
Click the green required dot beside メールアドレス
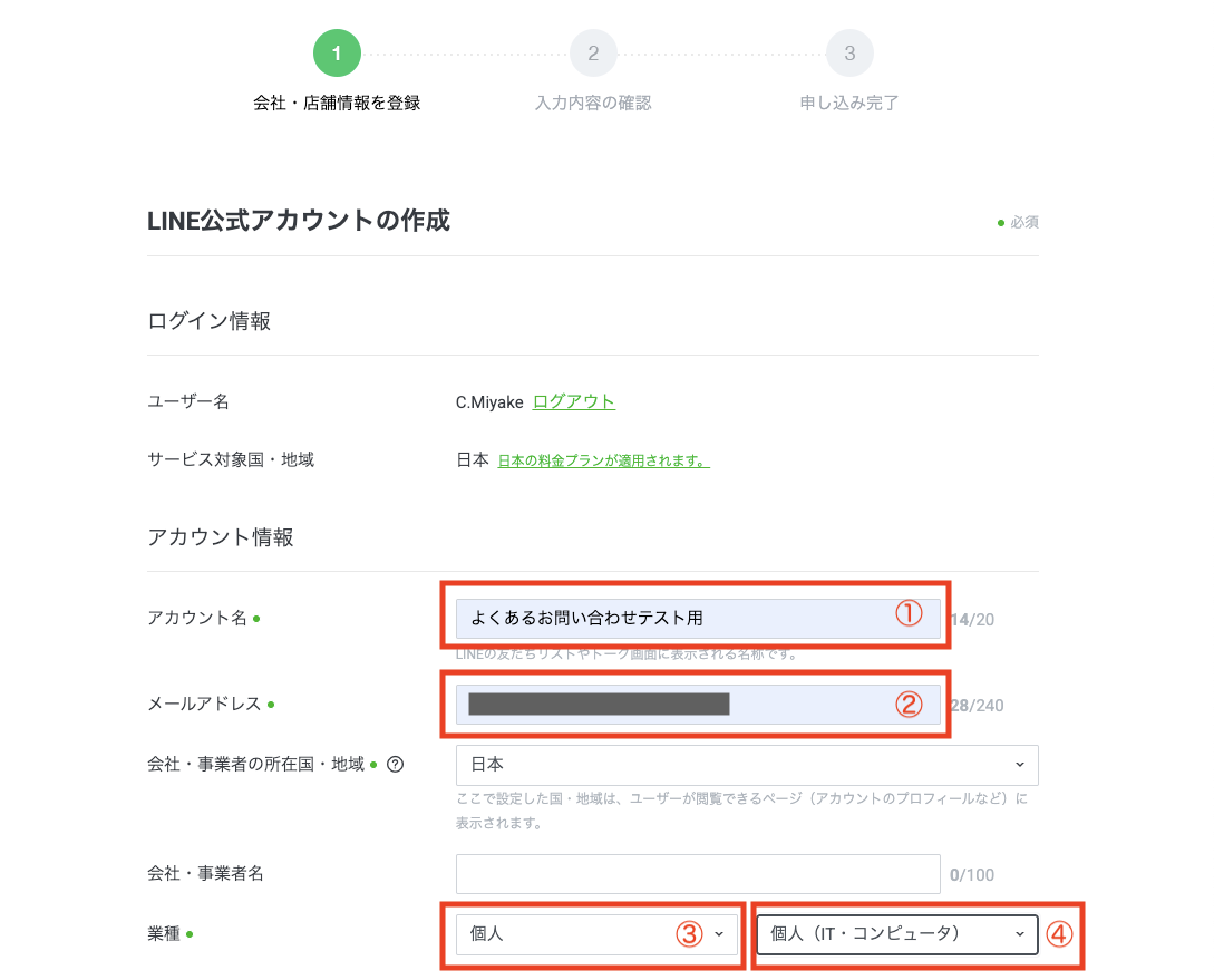270,705
